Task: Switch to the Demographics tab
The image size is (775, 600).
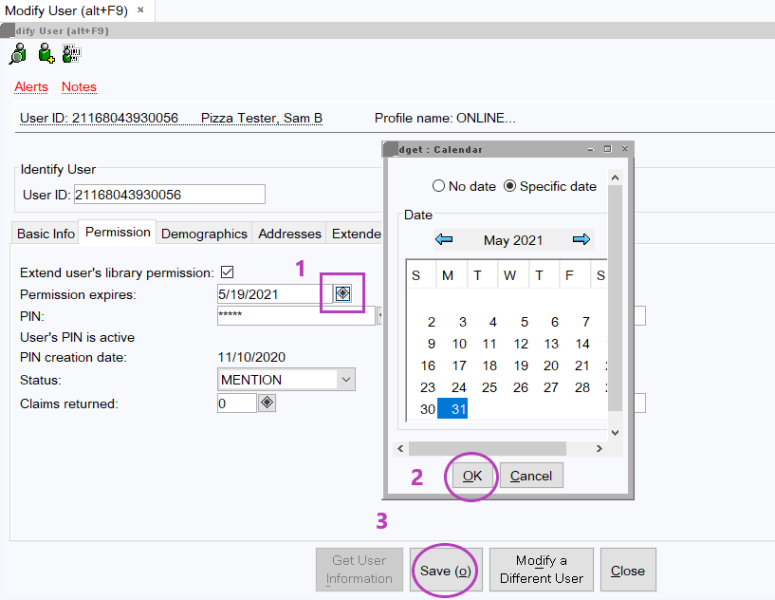Action: point(204,233)
